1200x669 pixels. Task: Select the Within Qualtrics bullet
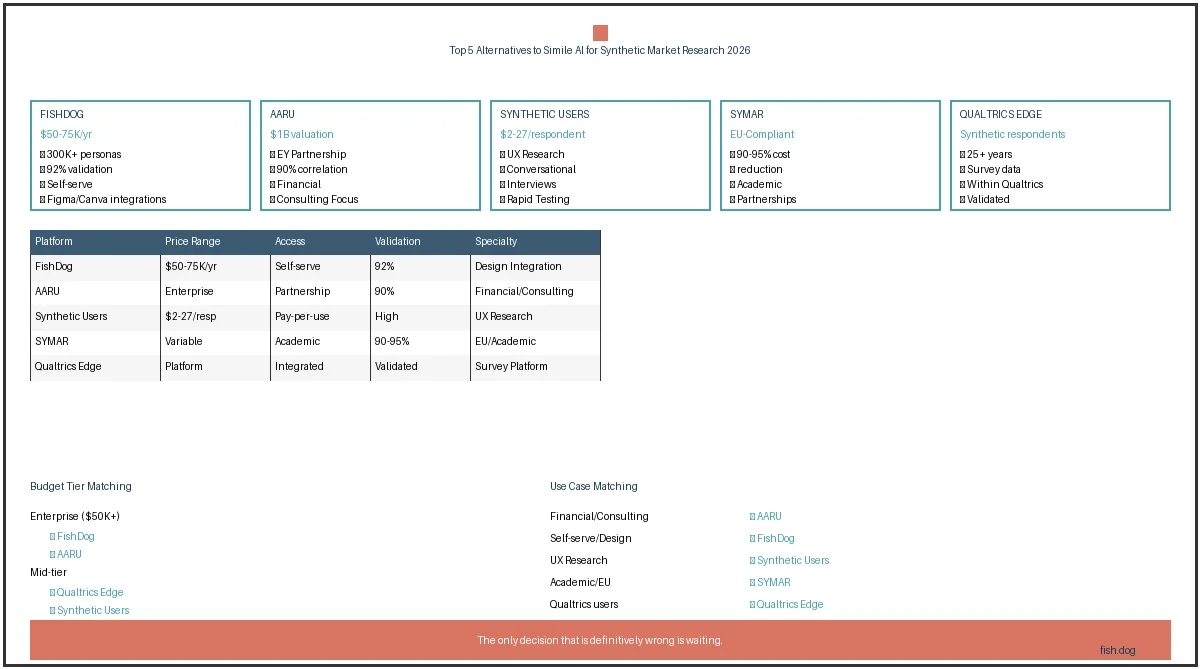pyautogui.click(x=1001, y=184)
